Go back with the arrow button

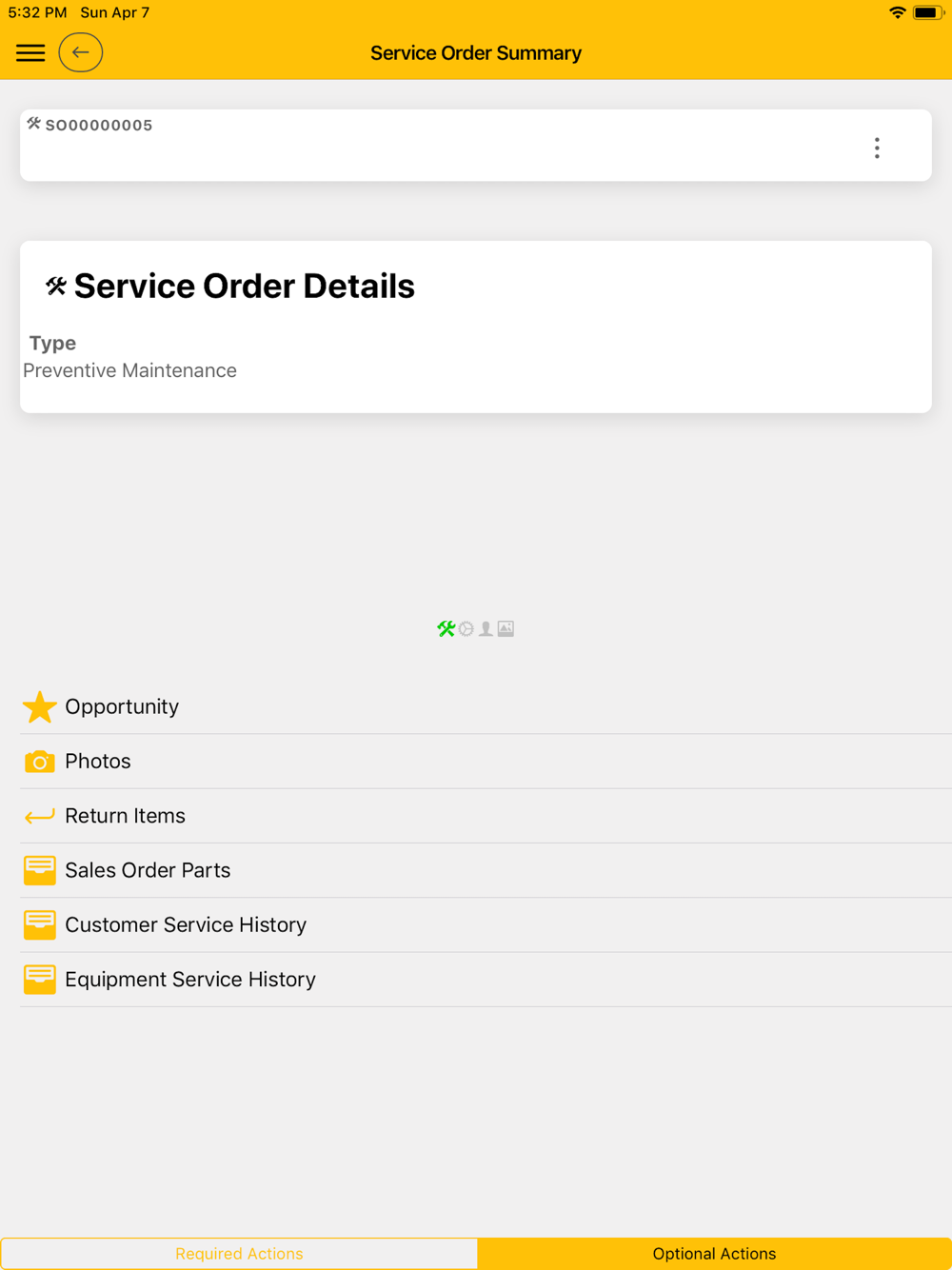[81, 52]
